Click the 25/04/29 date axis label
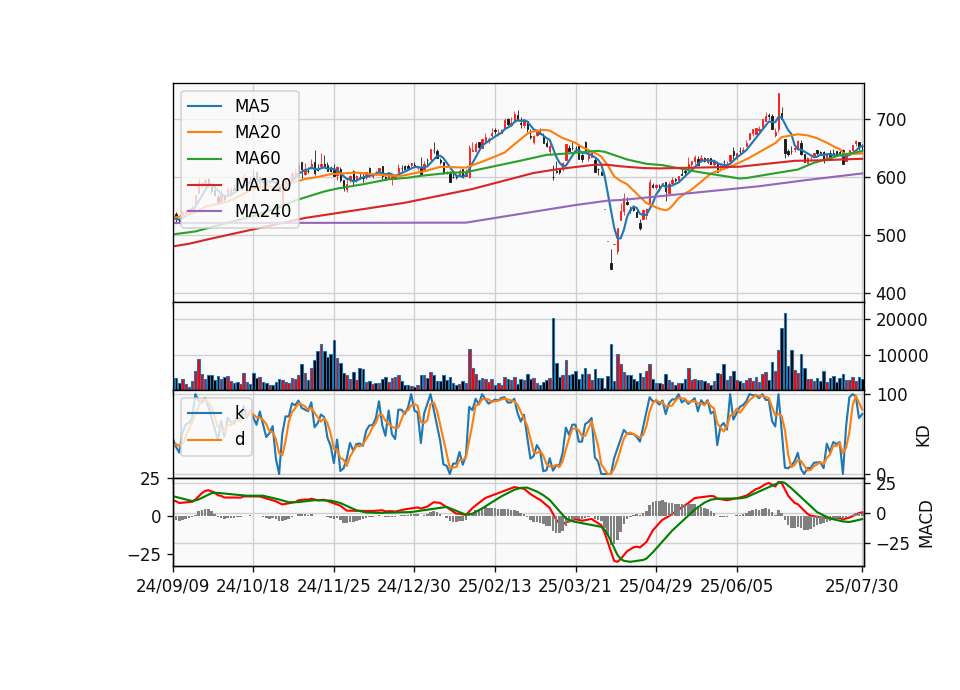This screenshot has width=960, height=690. point(656,586)
